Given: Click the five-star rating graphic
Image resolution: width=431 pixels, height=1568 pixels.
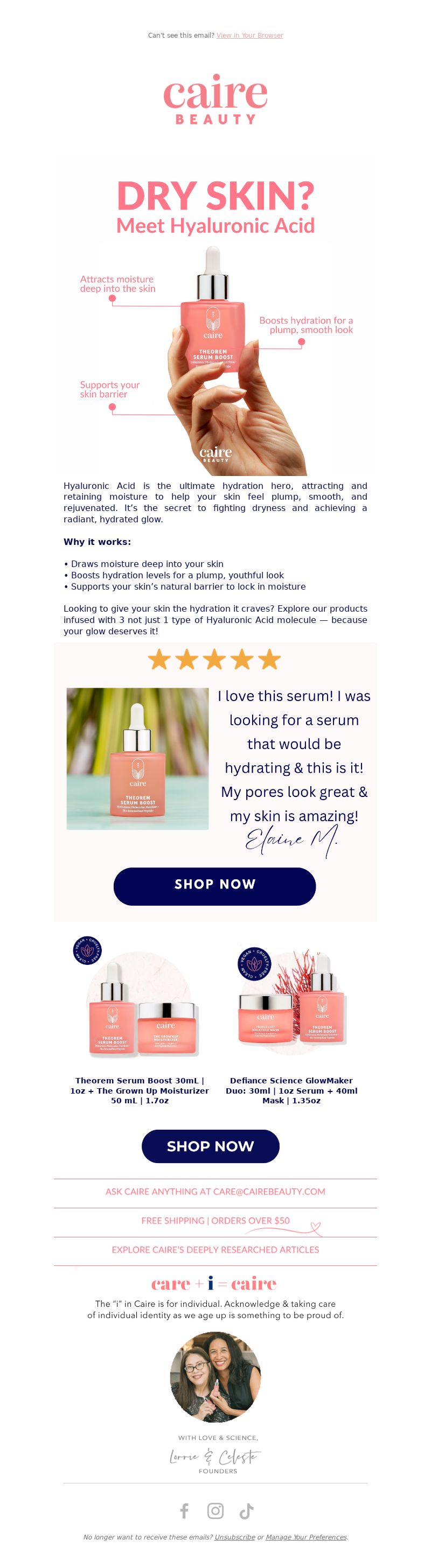Looking at the screenshot, I should [x=214, y=659].
